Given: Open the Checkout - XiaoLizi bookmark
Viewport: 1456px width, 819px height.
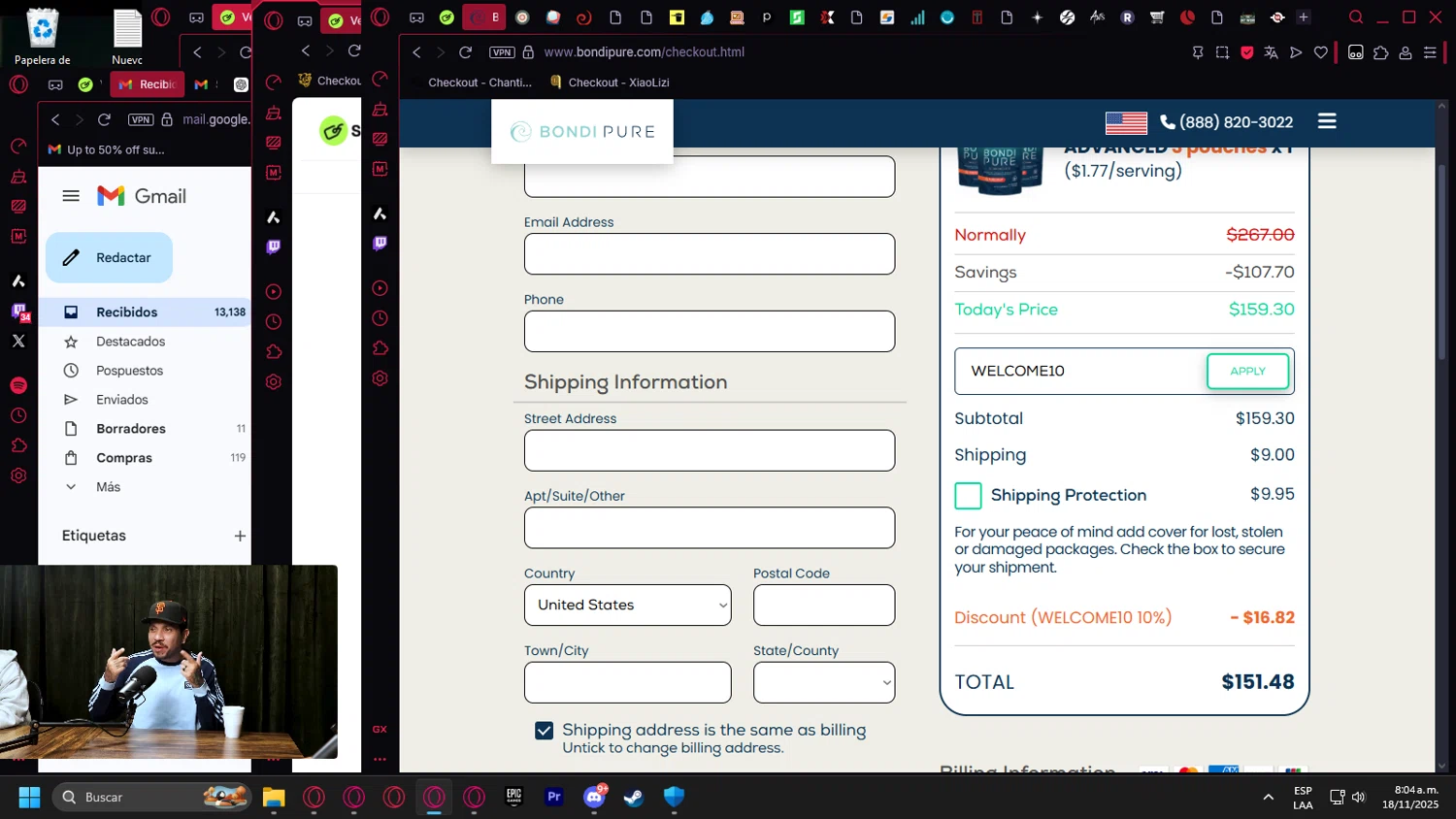Looking at the screenshot, I should click(610, 82).
